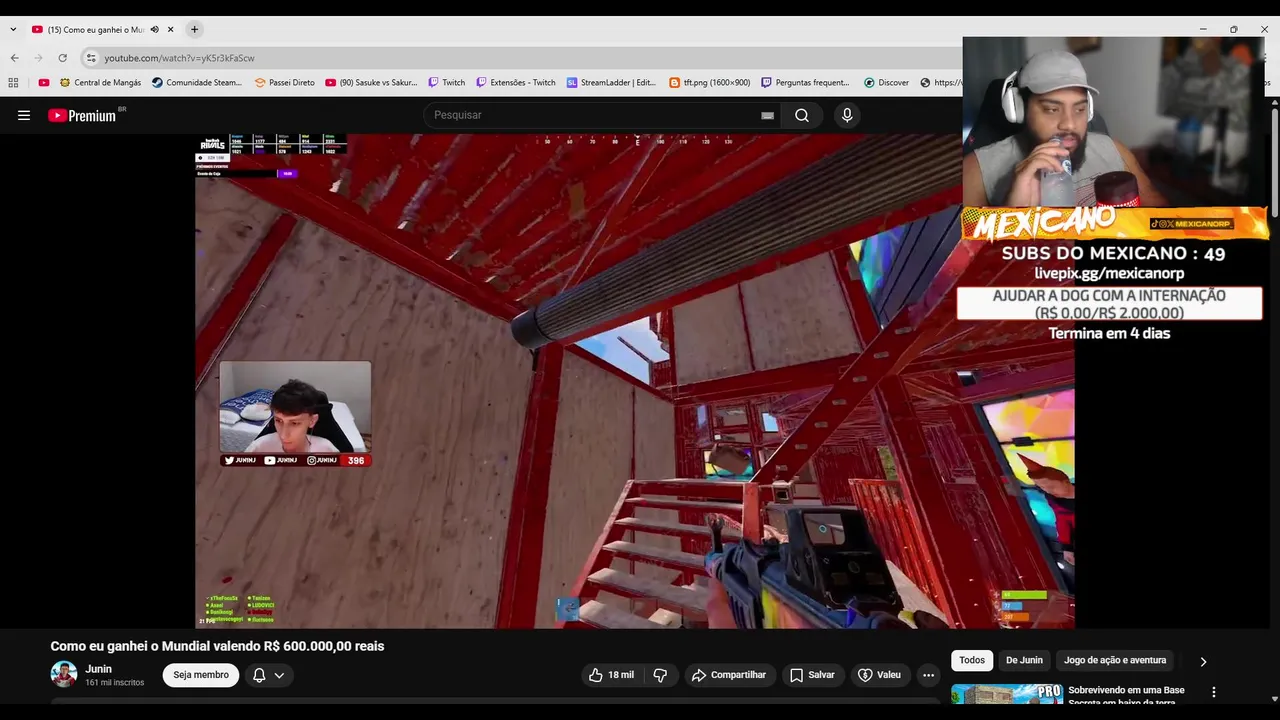Open Perguntas frequent... bookmark
The image size is (1280, 720).
(805, 83)
